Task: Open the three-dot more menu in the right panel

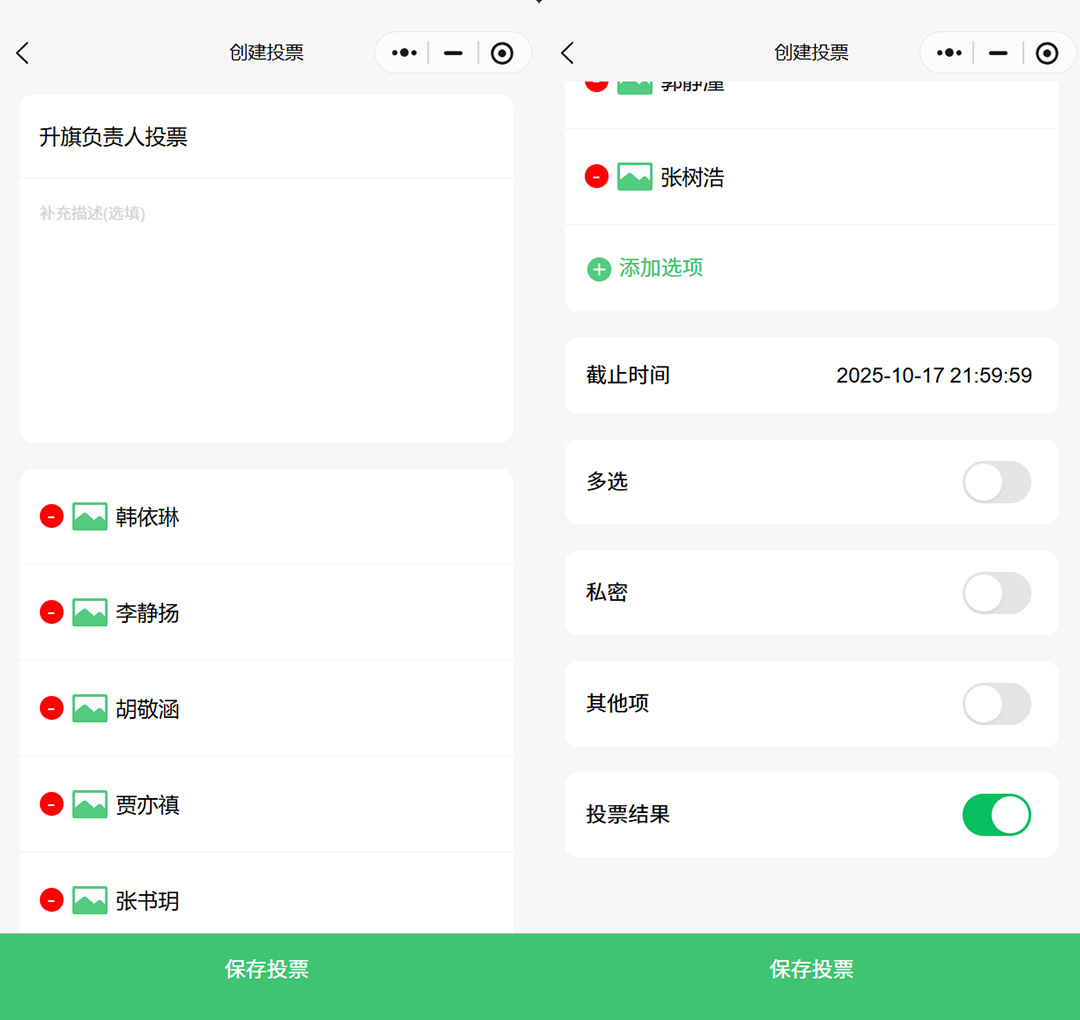Action: 949,53
